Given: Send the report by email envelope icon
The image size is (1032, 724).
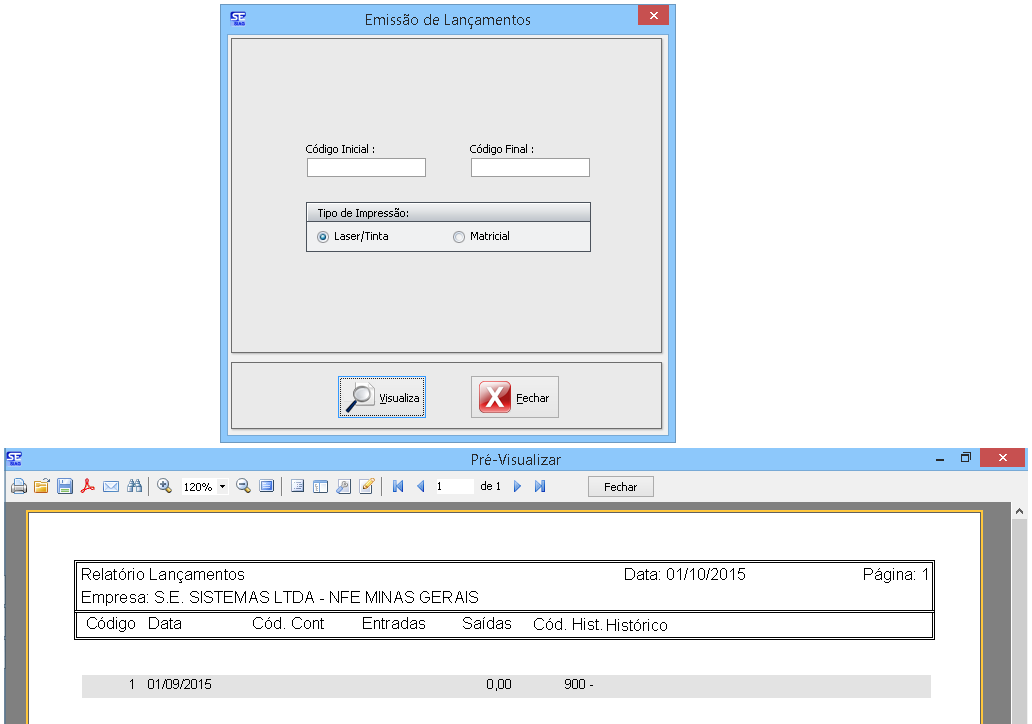Looking at the screenshot, I should 111,487.
